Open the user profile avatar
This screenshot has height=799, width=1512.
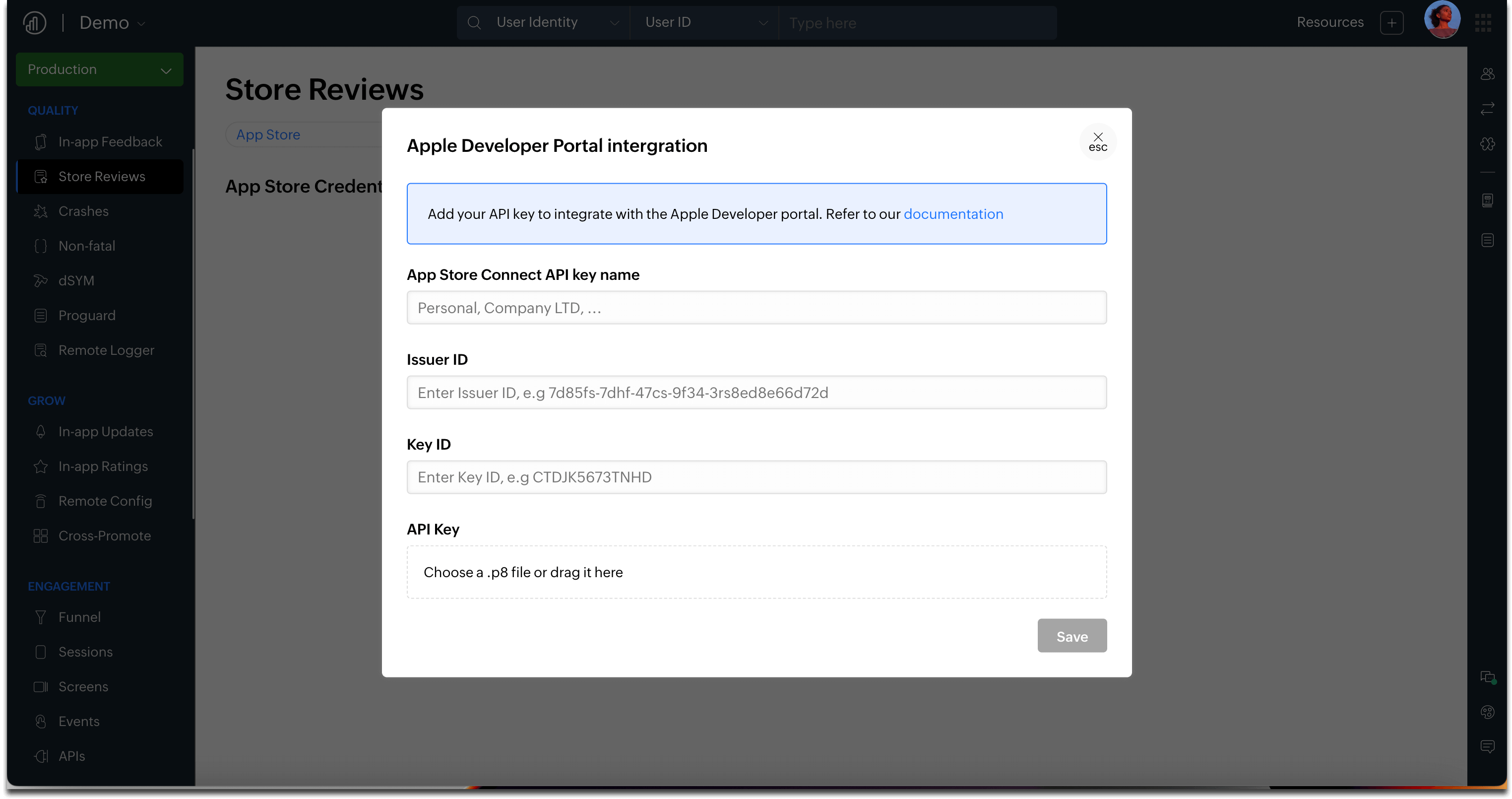pyautogui.click(x=1442, y=20)
